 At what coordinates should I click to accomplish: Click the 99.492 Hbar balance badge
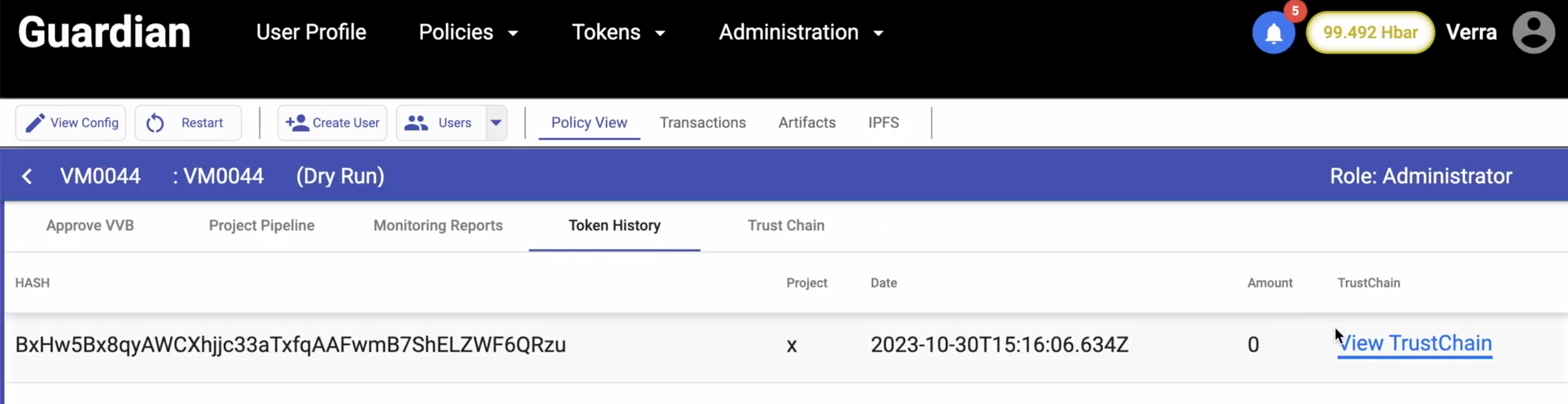[x=1370, y=33]
